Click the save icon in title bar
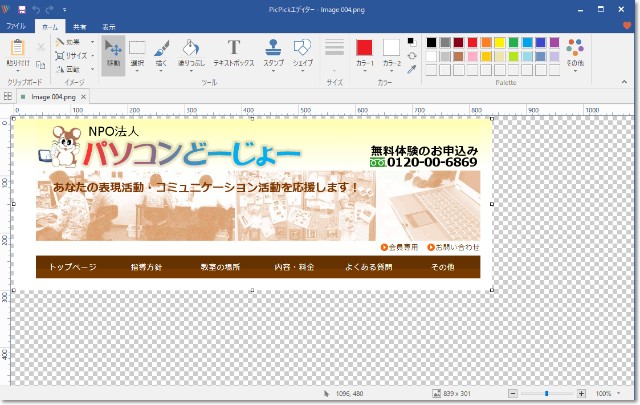This screenshot has width=640, height=405. click(x=23, y=8)
